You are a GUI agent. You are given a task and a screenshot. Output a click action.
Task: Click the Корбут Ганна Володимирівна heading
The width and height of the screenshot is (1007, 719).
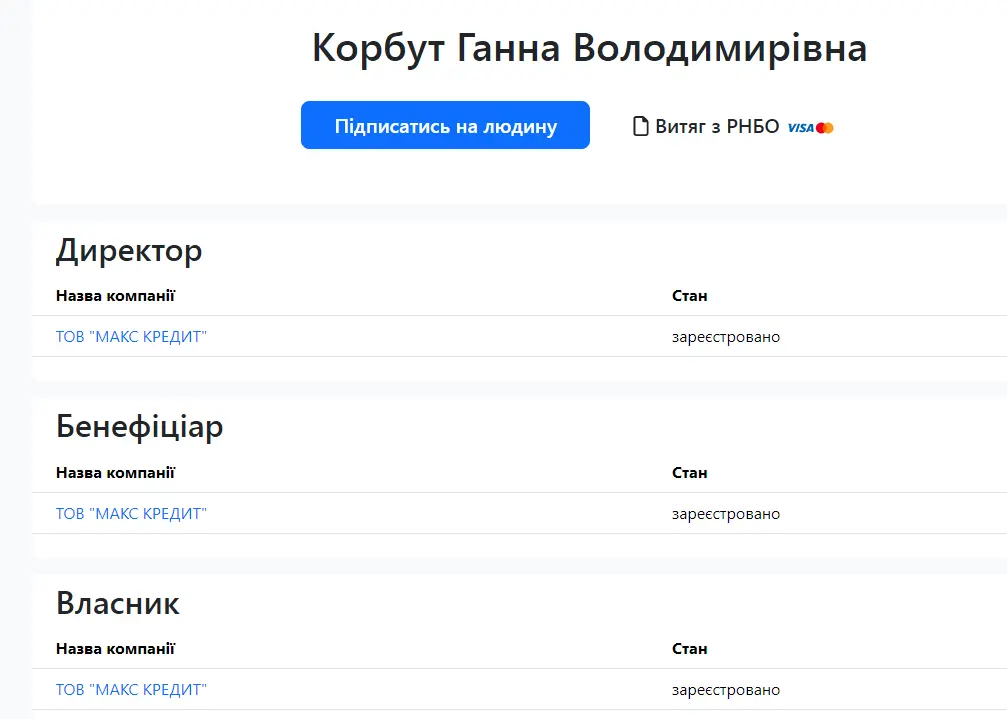coord(590,47)
